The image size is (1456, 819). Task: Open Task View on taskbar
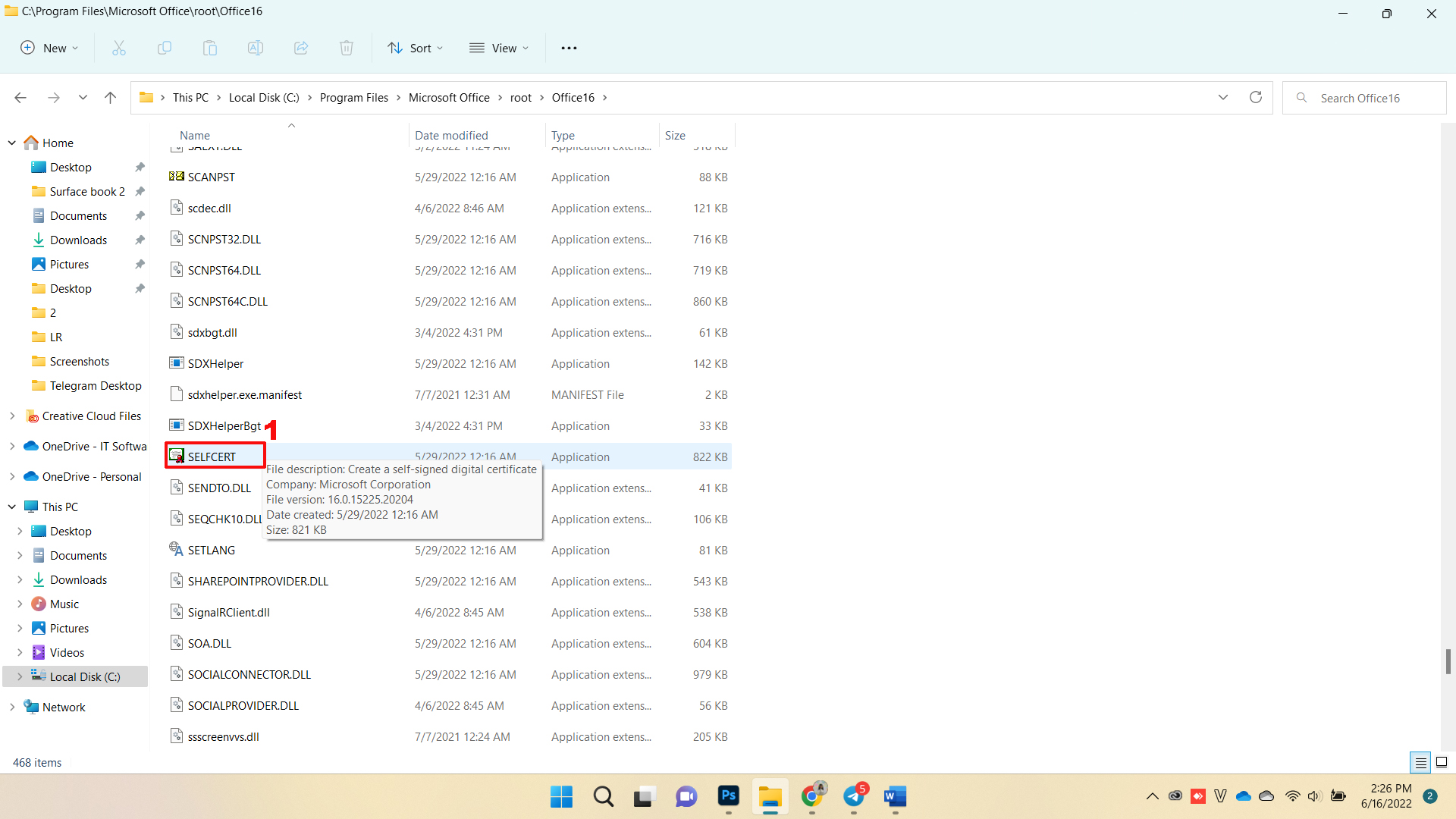pos(644,796)
